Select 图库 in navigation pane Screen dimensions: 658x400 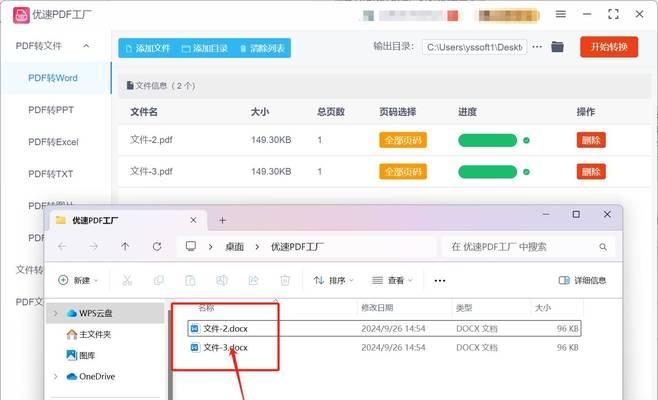[81, 355]
